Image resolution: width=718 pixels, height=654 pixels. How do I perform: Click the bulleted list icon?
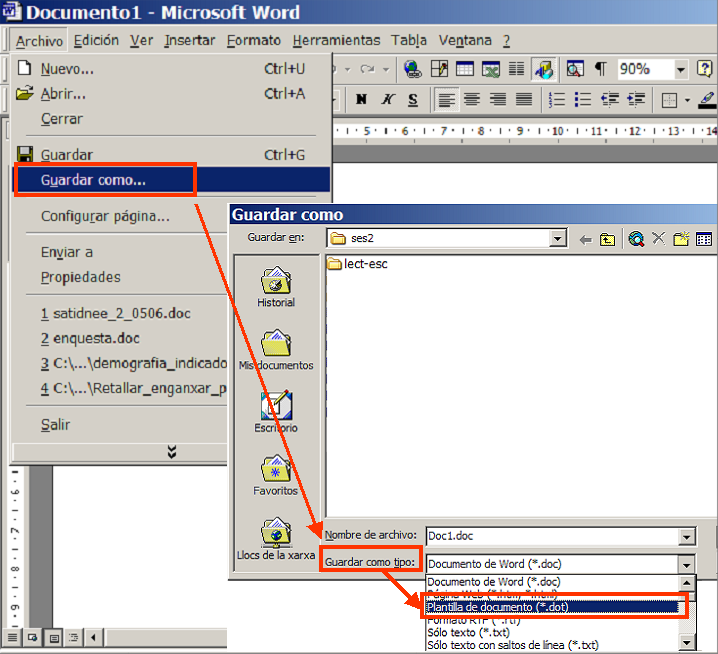[583, 99]
